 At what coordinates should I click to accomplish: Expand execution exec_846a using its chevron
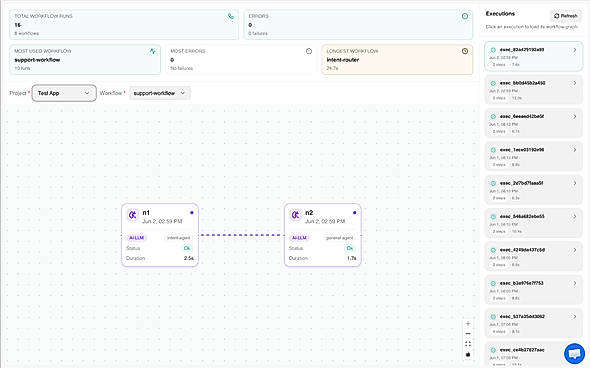click(575, 216)
